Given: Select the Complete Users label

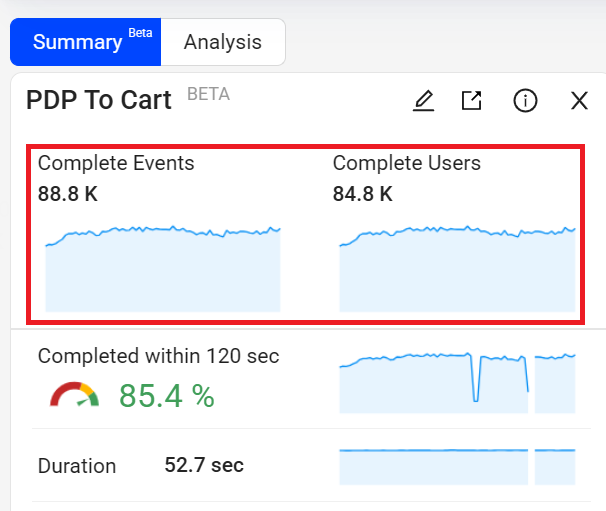Looking at the screenshot, I should 407,163.
